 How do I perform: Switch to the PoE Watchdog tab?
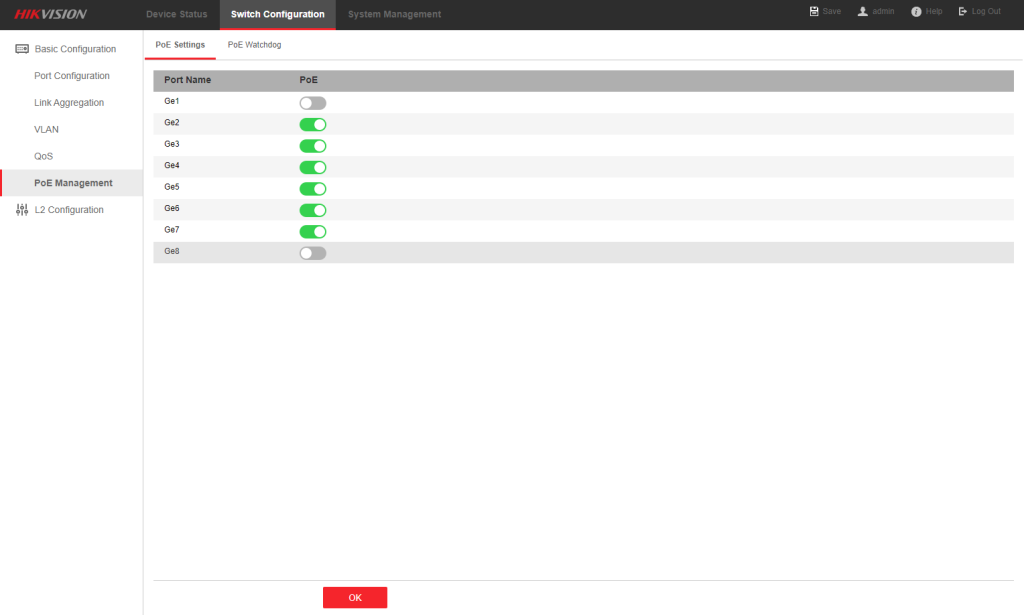[x=255, y=45]
